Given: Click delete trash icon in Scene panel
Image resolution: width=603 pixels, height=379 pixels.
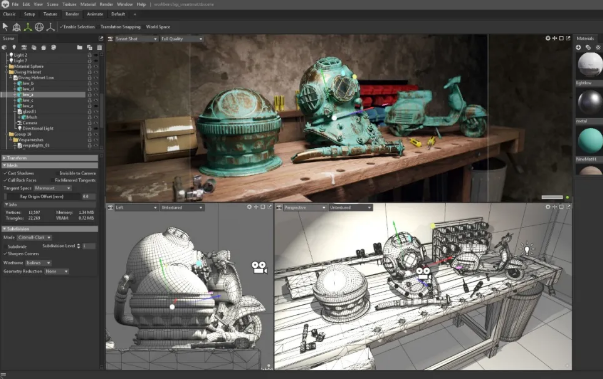Looking at the screenshot, I should [x=99, y=47].
